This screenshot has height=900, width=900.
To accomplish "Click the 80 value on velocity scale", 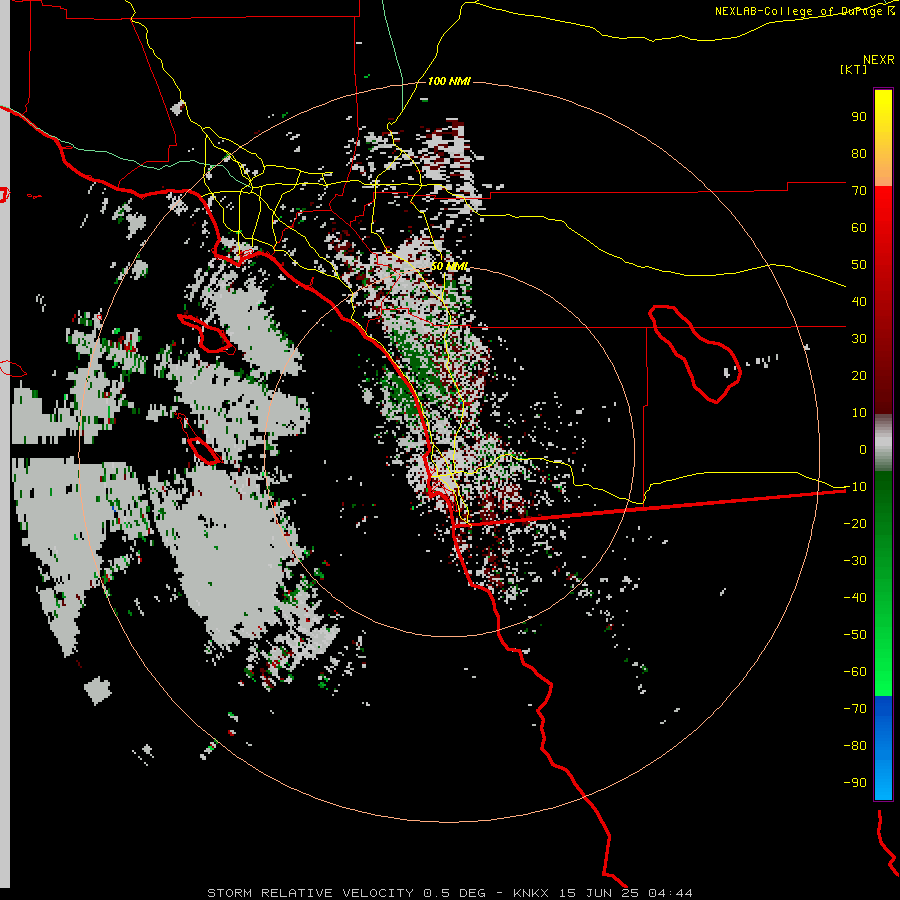I will coord(859,153).
